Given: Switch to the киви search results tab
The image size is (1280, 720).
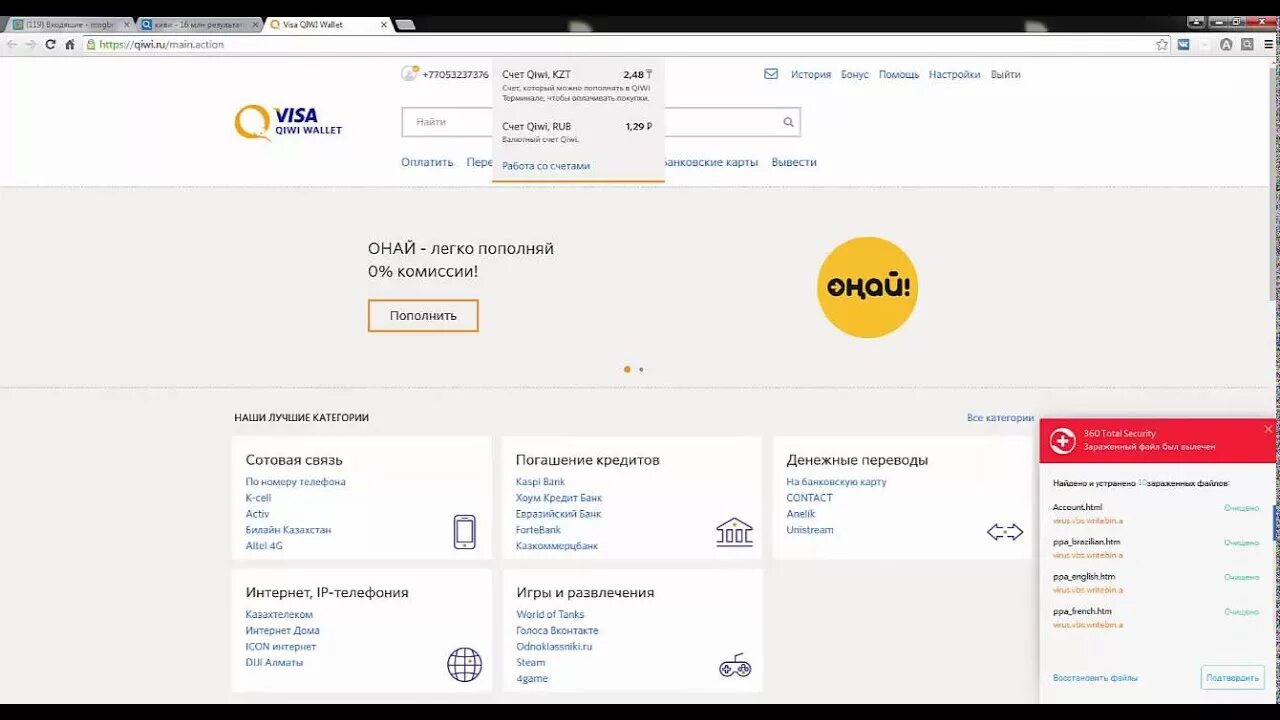Looking at the screenshot, I should 199,24.
